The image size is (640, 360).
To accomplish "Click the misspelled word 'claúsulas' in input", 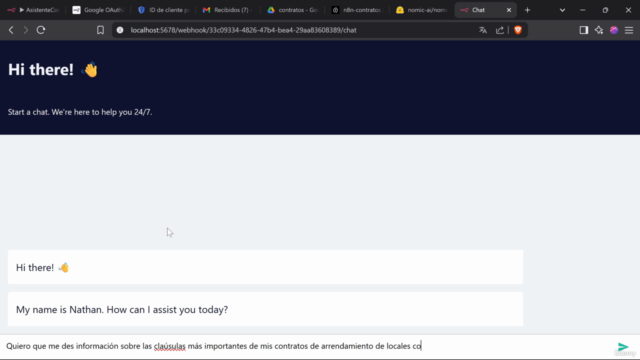I will coord(169,346).
